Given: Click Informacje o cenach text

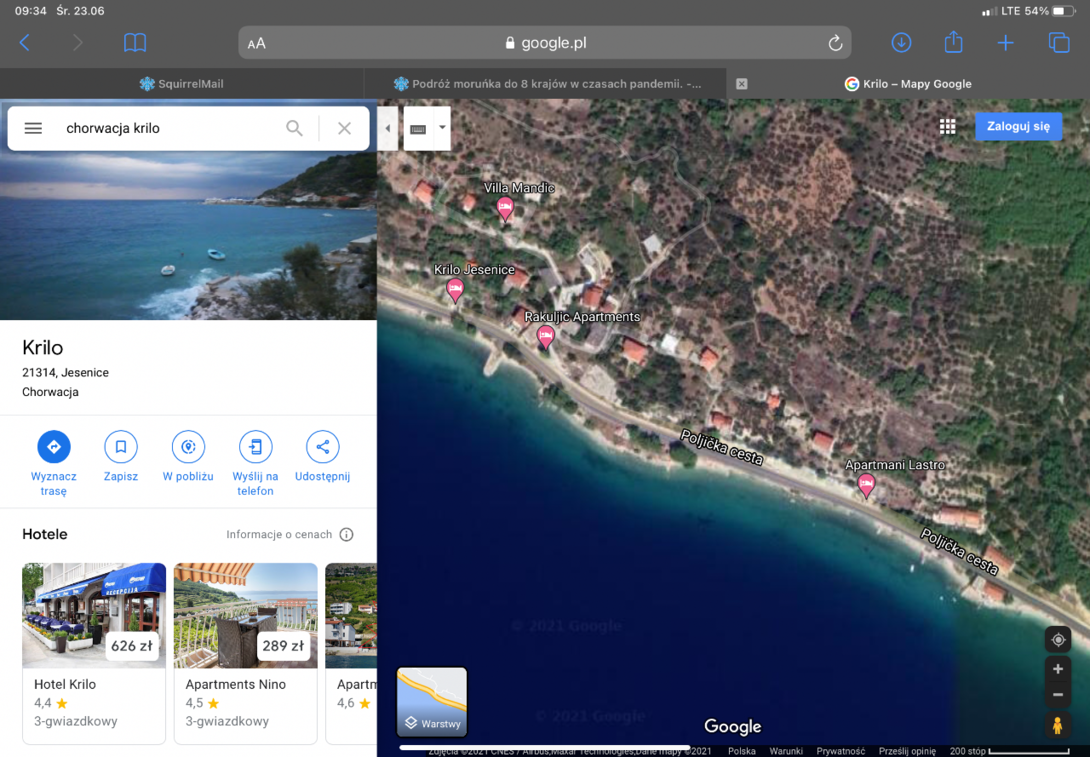Looking at the screenshot, I should point(279,535).
